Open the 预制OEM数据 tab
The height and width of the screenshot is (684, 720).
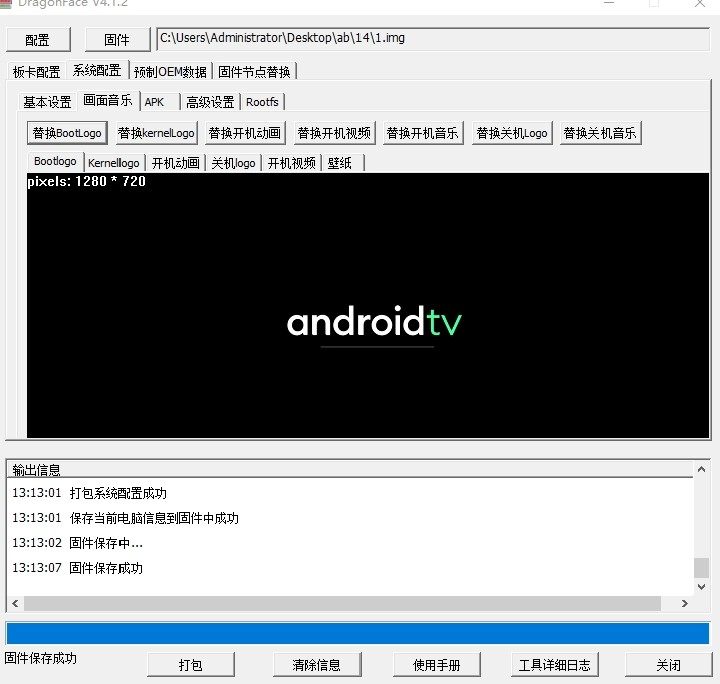click(170, 72)
